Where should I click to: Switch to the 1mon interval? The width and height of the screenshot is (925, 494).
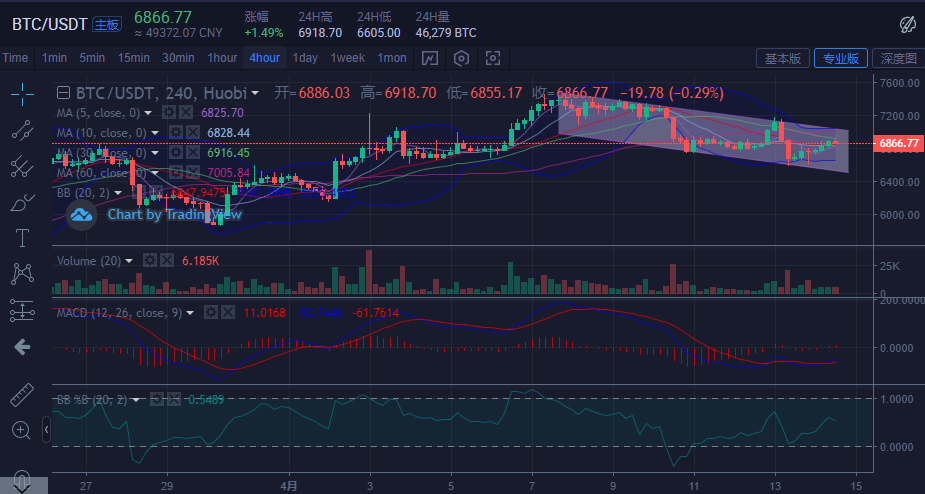pos(392,58)
